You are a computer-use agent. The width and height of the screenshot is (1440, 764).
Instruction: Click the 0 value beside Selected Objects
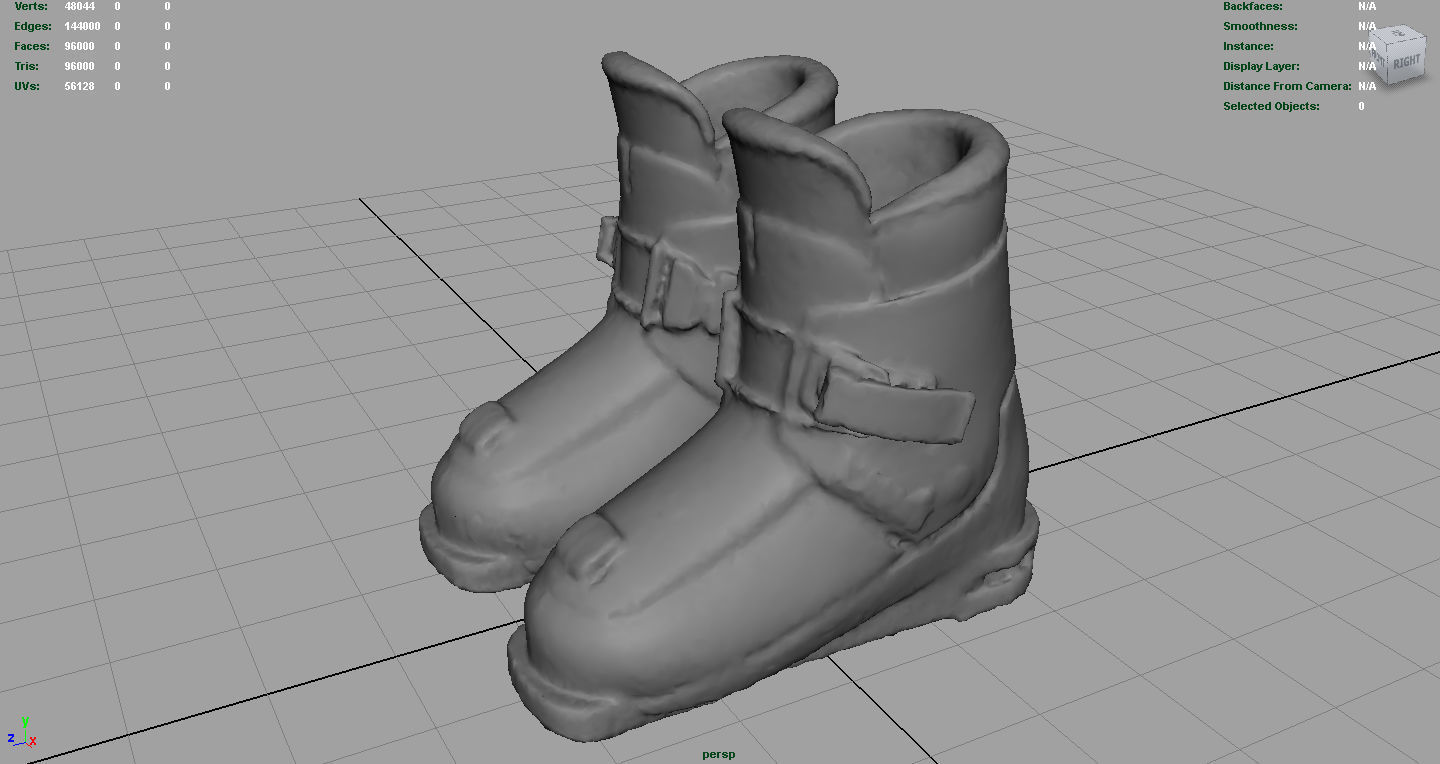pyautogui.click(x=1361, y=106)
